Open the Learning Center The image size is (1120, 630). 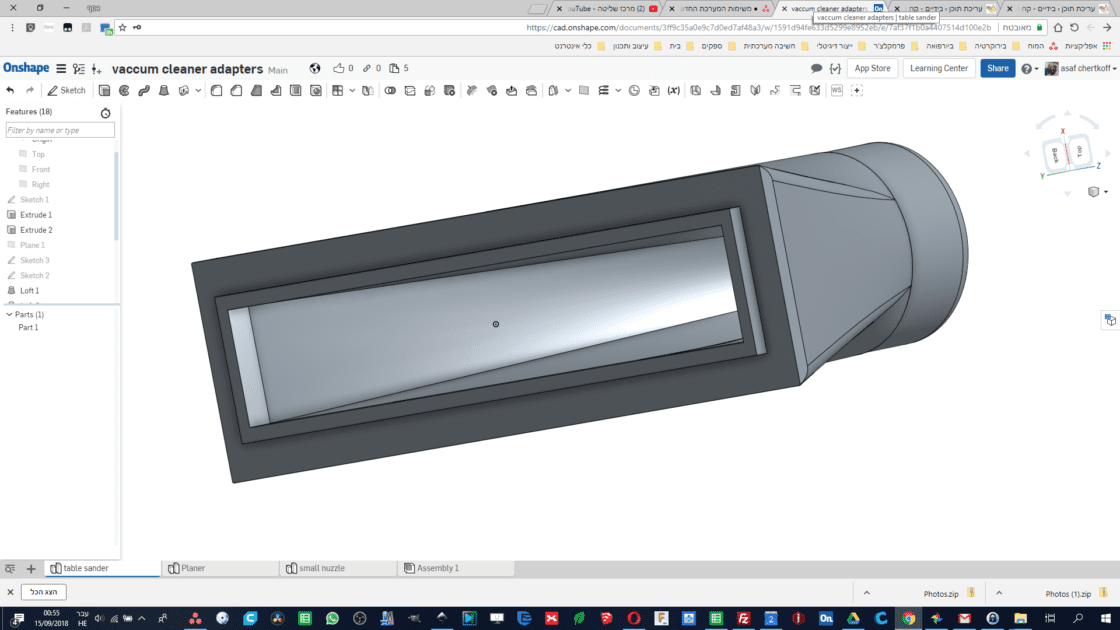click(x=939, y=69)
